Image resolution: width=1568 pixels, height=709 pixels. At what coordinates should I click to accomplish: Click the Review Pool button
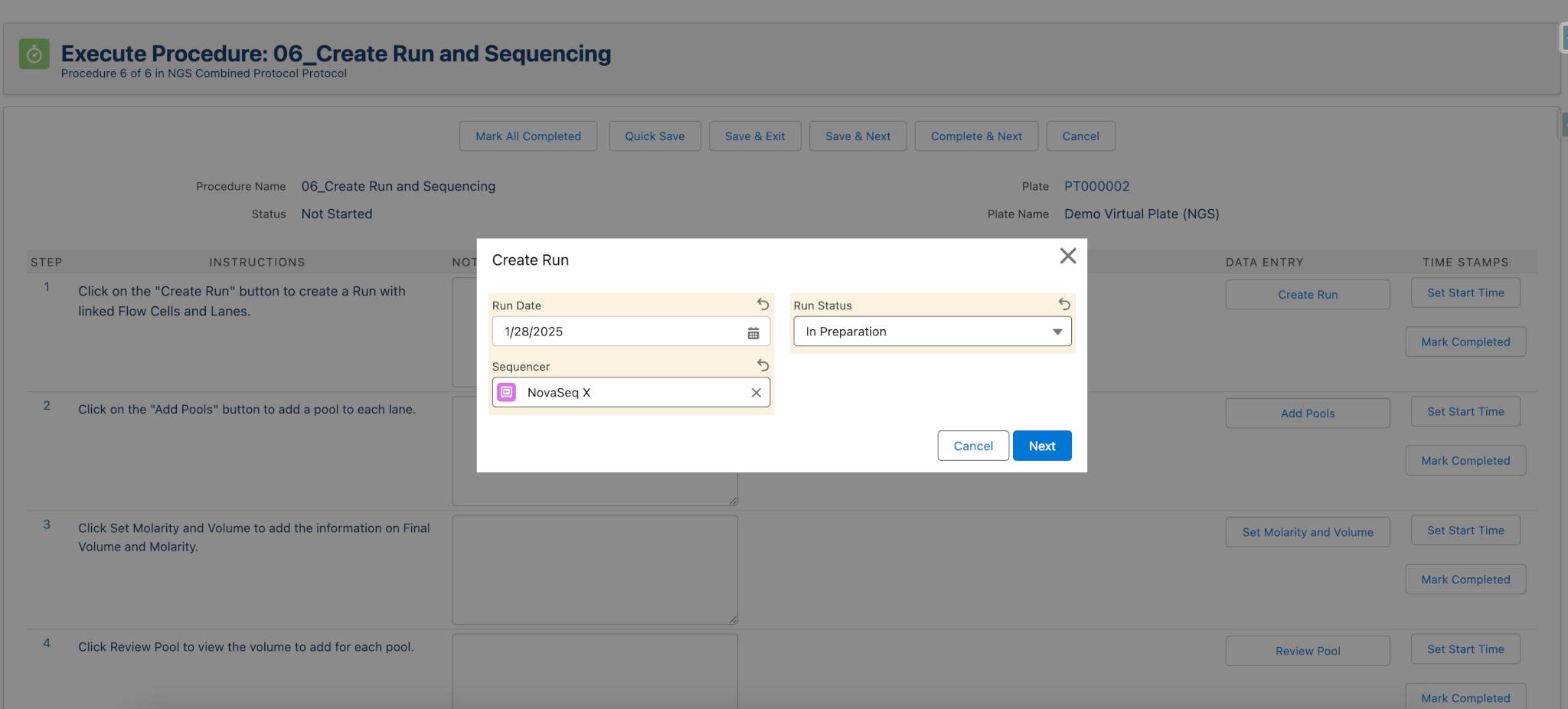[1308, 651]
